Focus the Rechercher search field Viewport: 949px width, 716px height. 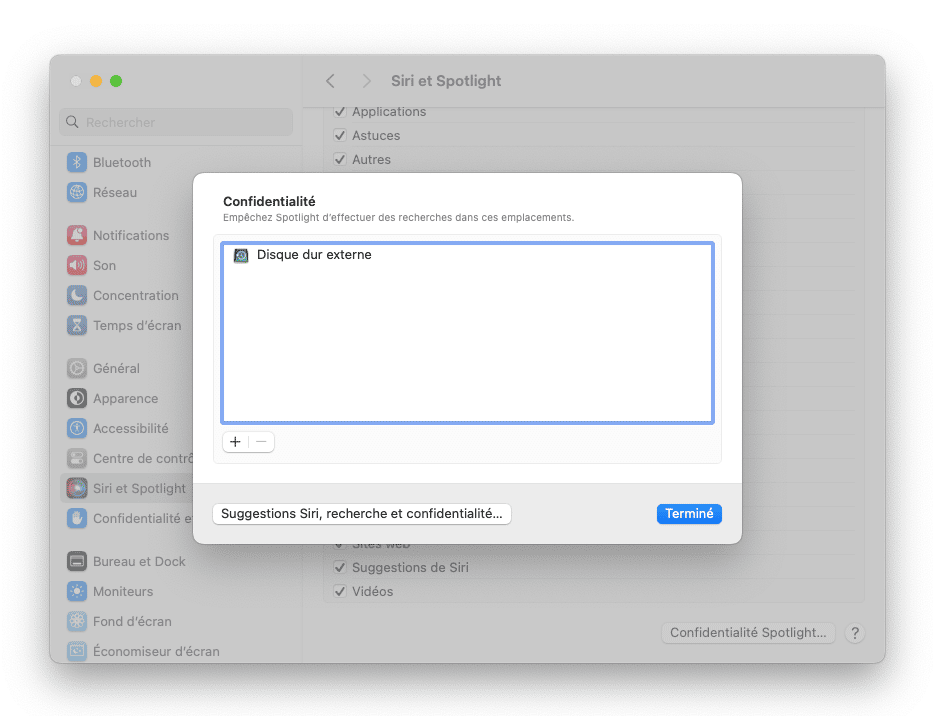(x=176, y=122)
